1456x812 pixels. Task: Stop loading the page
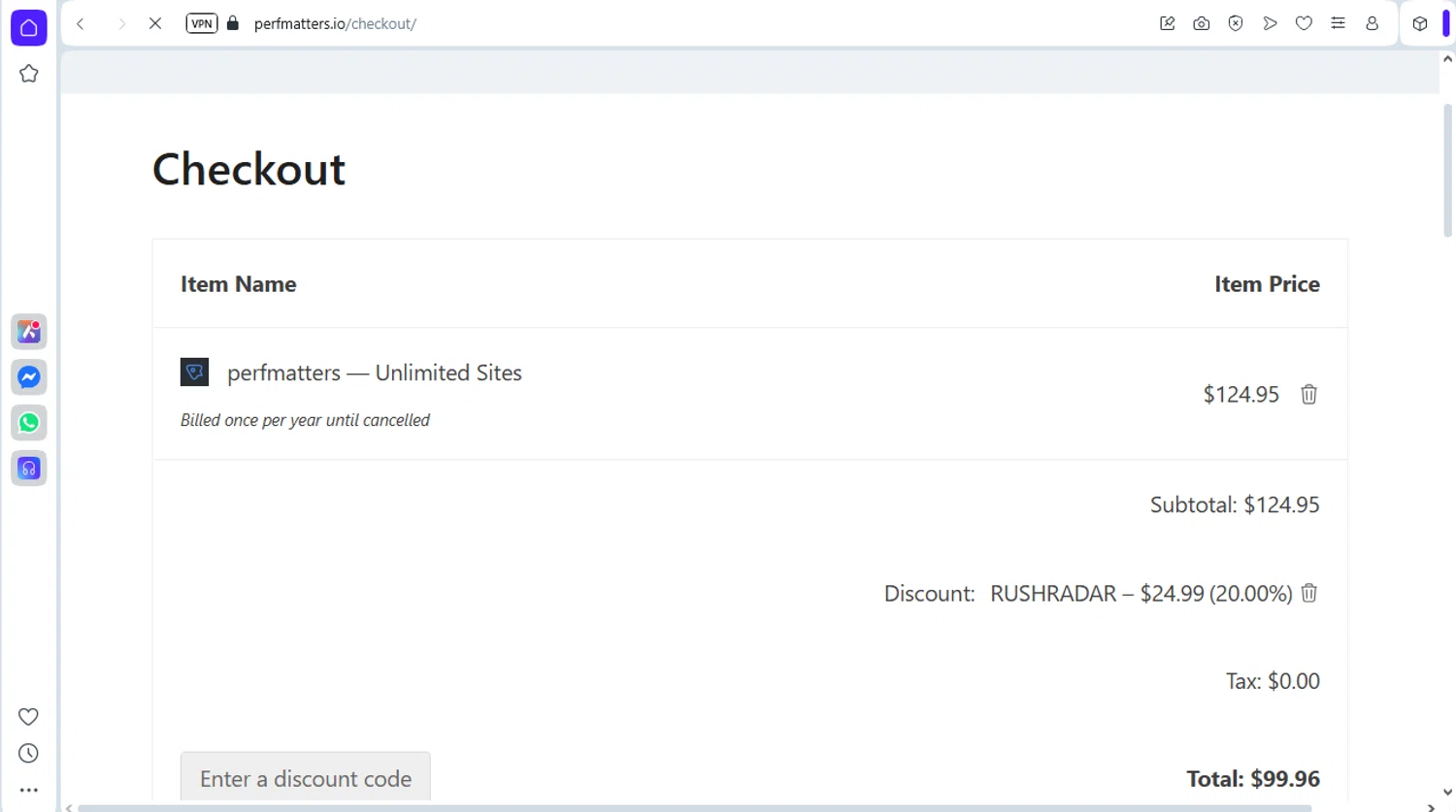point(155,23)
